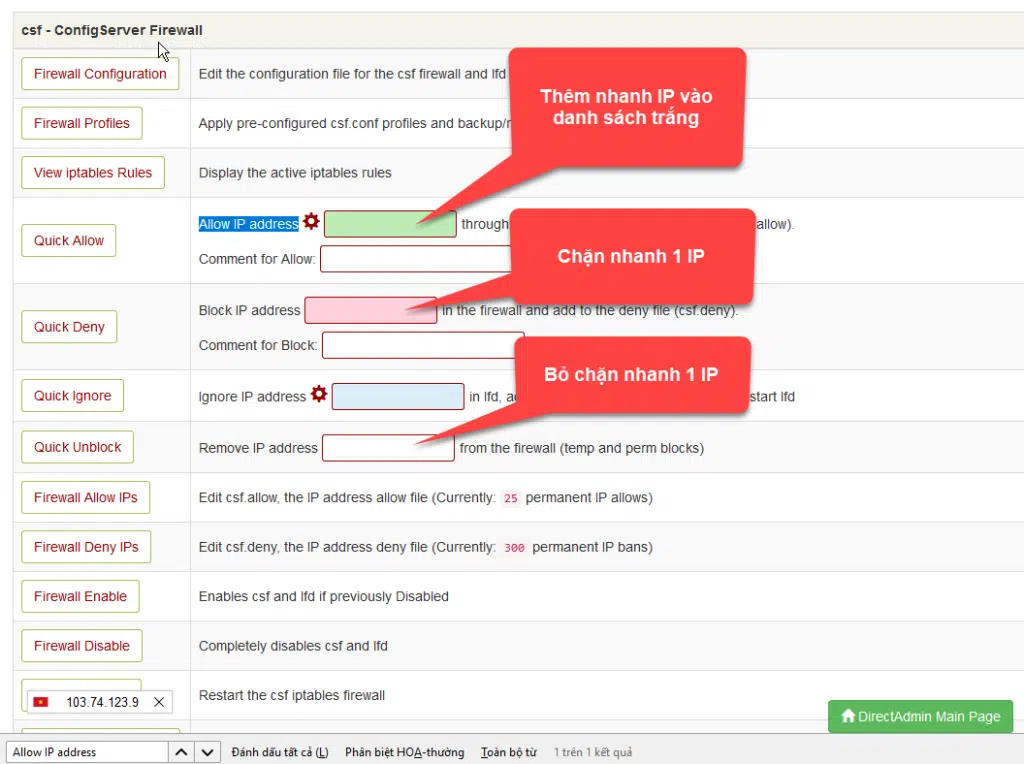1024x764 pixels.
Task: Open Firewall Profiles
Action: coord(82,123)
